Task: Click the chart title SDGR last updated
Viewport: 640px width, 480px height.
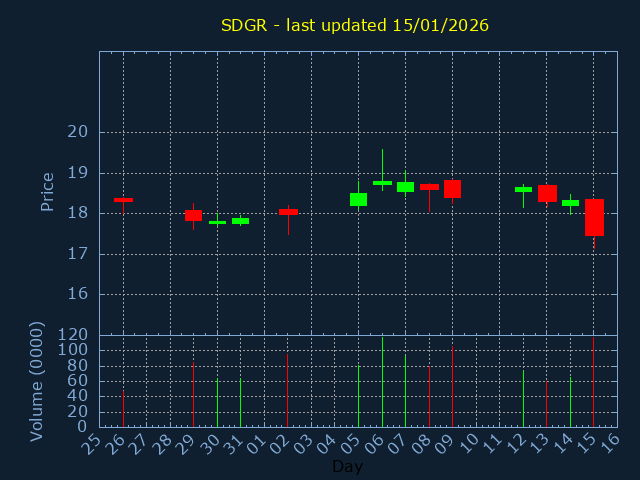Action: [355, 25]
